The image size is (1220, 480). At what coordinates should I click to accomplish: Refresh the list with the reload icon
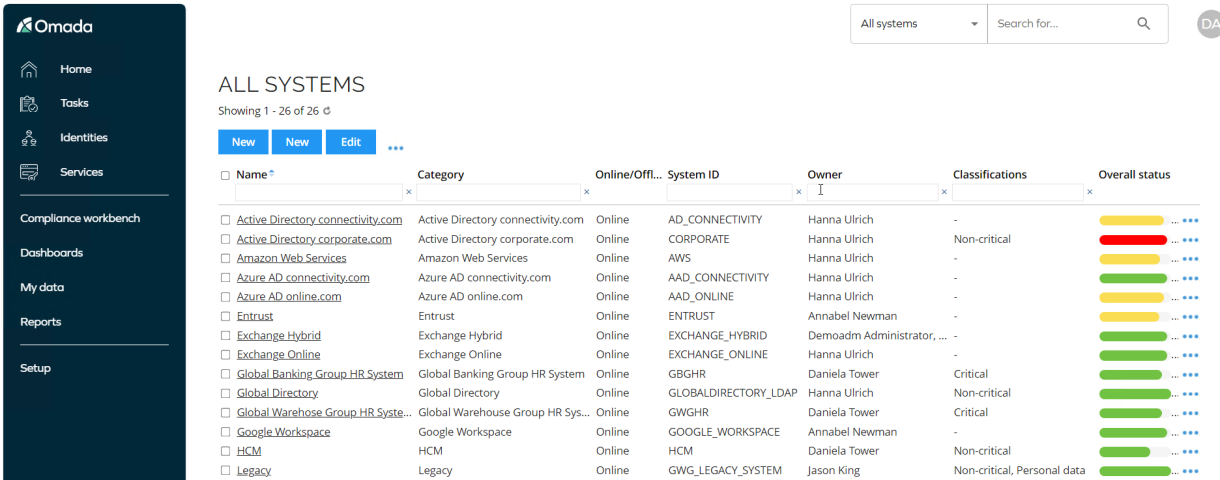click(326, 111)
